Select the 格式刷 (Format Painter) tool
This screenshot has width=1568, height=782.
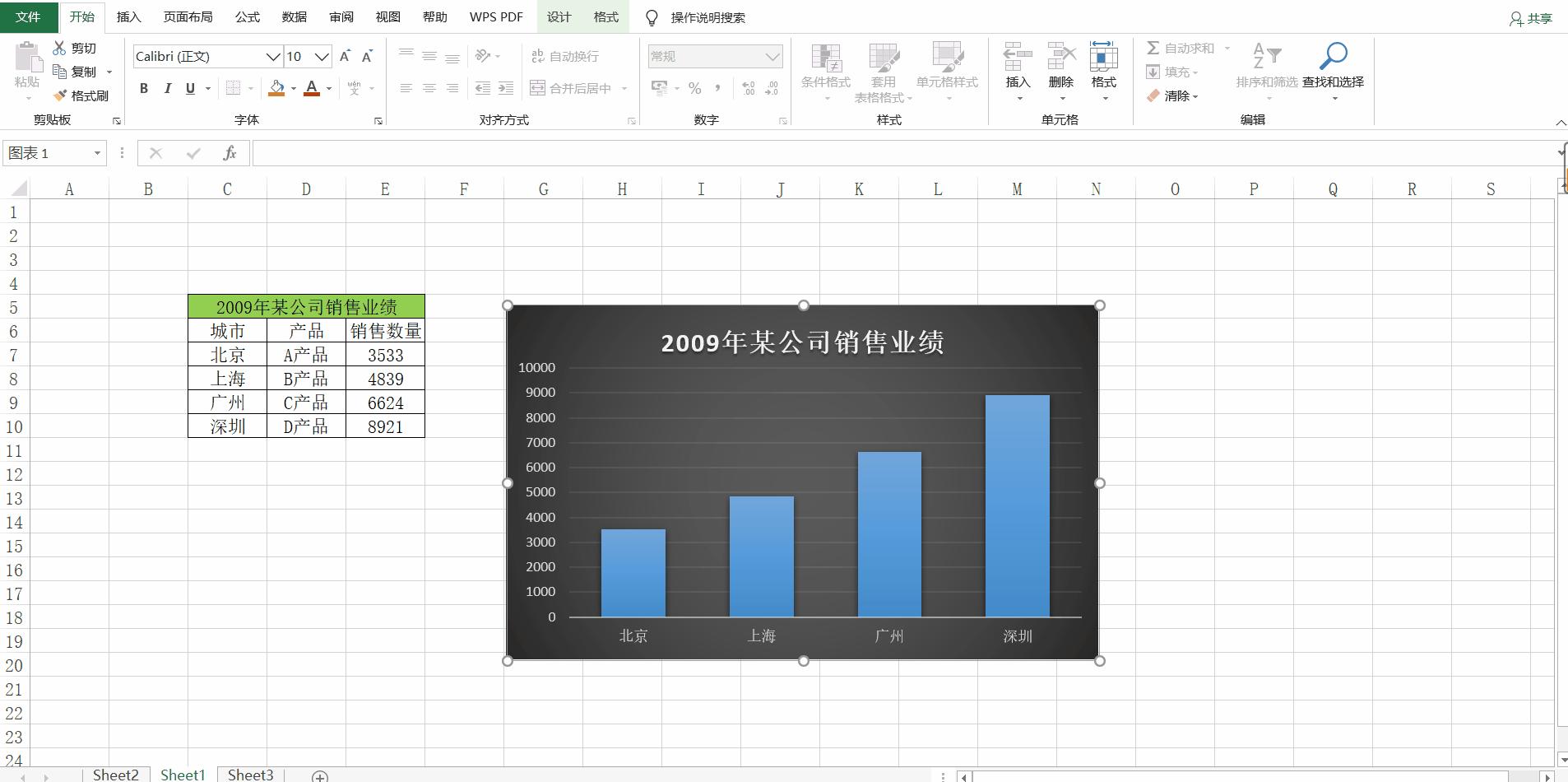82,95
